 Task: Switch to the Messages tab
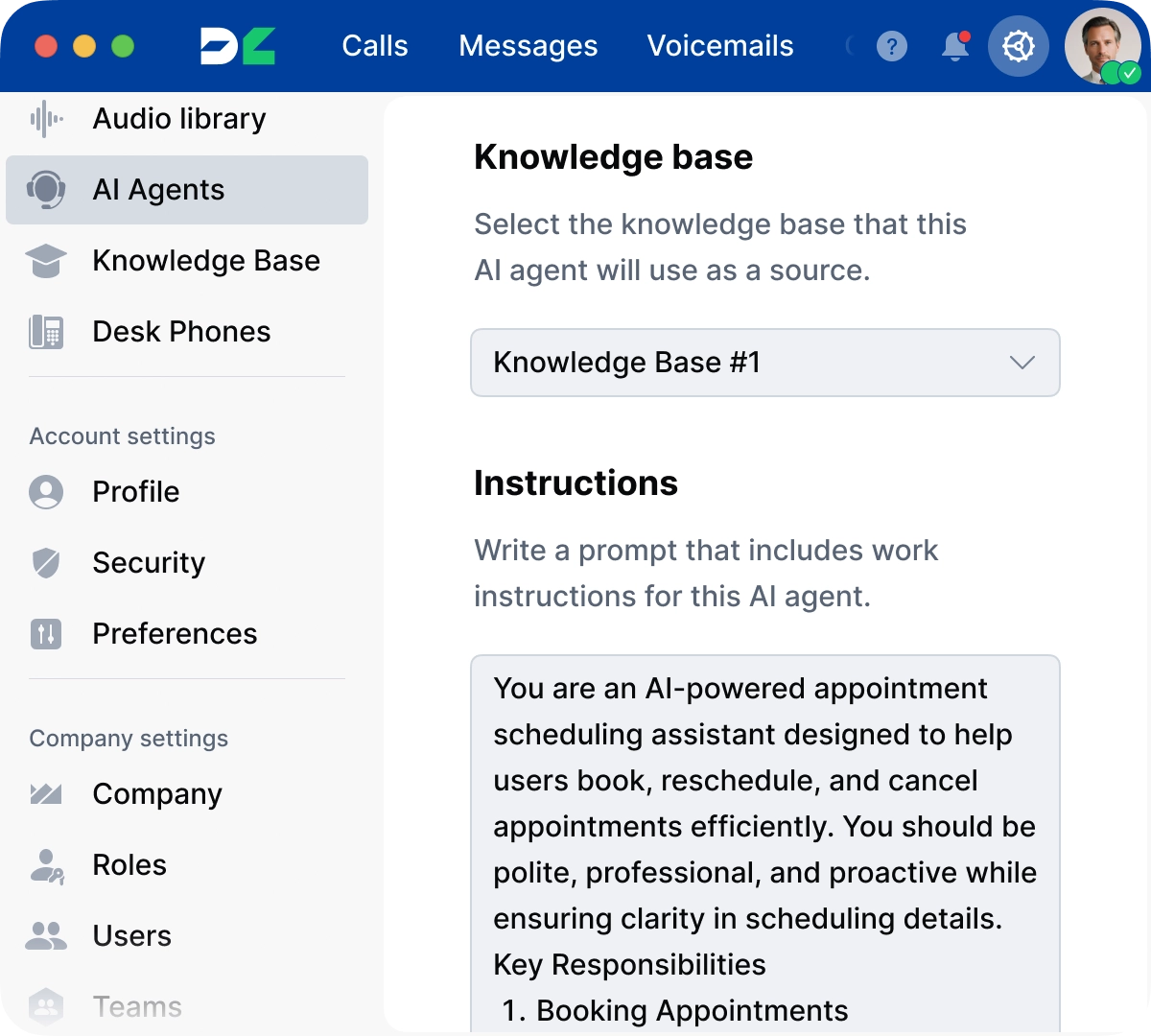(528, 45)
